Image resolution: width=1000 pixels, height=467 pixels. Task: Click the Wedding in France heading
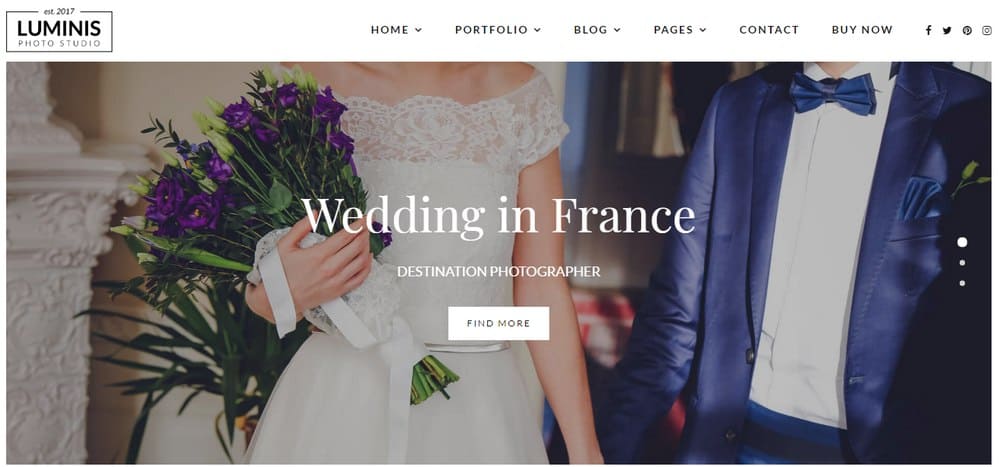point(498,216)
